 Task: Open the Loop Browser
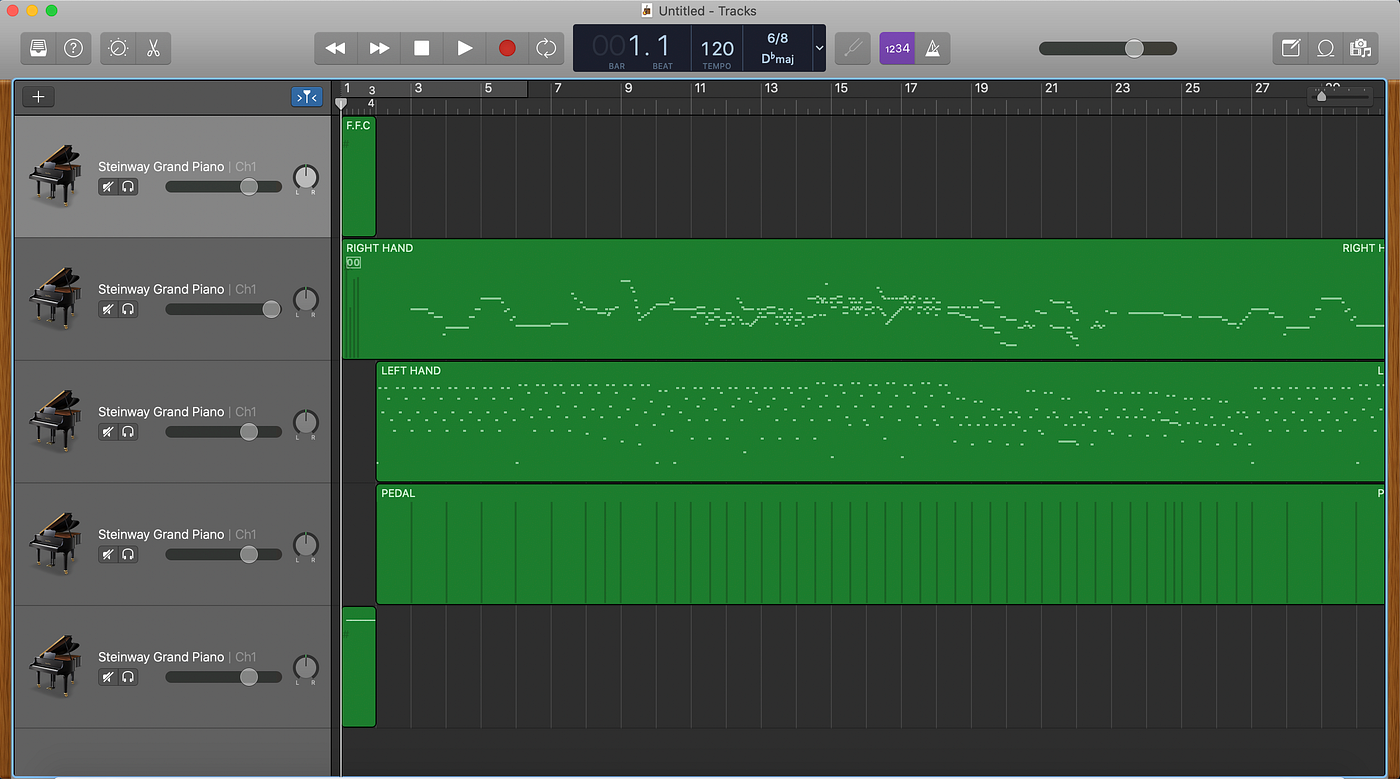pos(1325,48)
